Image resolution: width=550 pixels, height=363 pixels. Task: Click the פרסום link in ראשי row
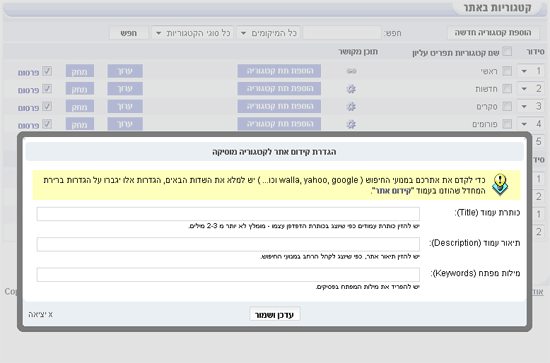coord(28,73)
